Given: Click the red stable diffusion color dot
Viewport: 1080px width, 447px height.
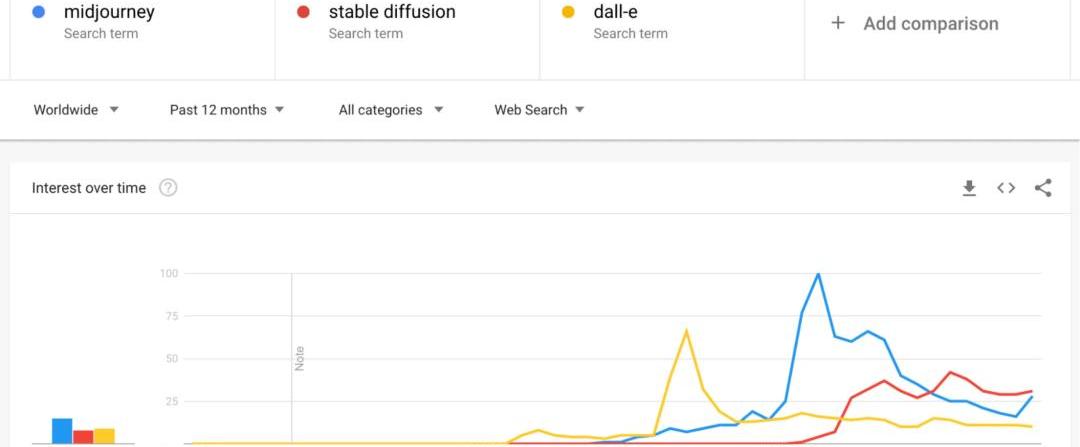Looking at the screenshot, I should click(303, 13).
